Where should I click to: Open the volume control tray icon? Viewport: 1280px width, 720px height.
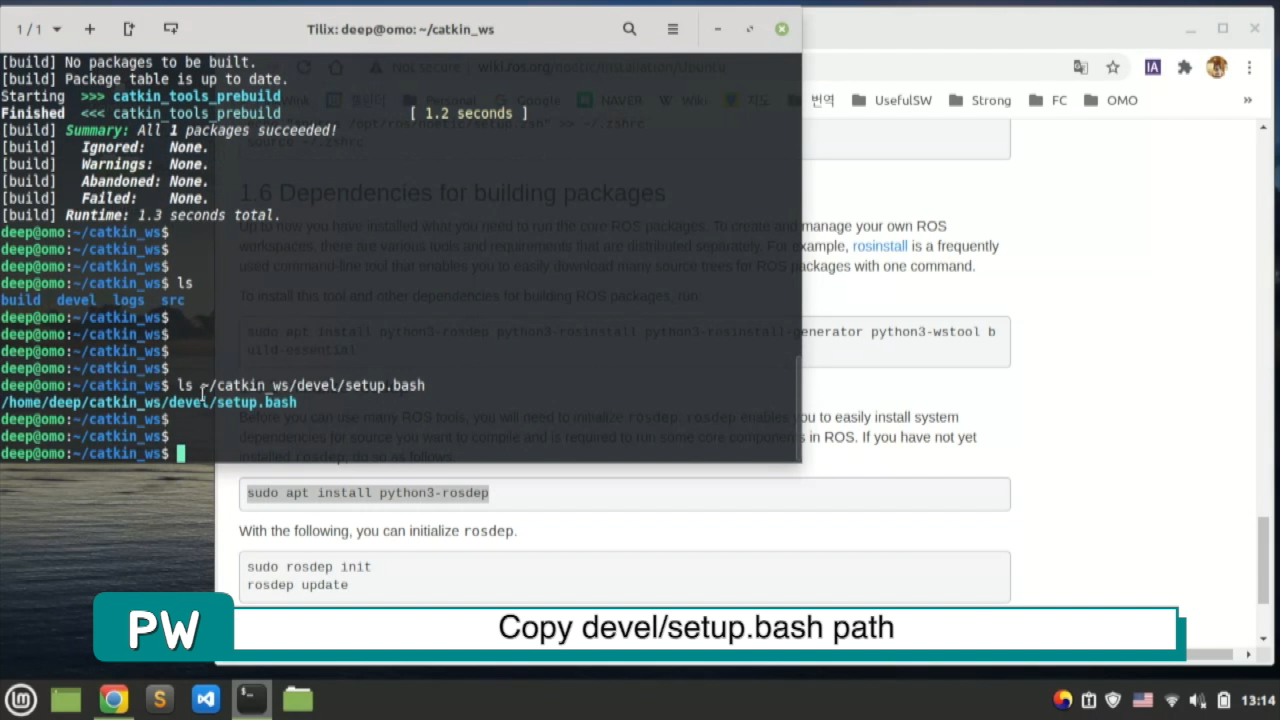click(x=1198, y=700)
